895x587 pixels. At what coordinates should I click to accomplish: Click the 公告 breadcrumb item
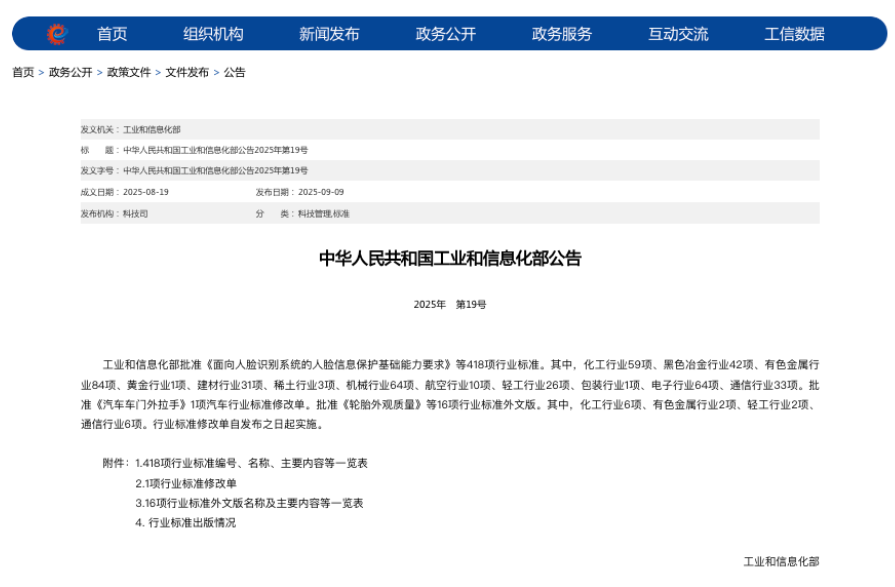click(x=234, y=73)
